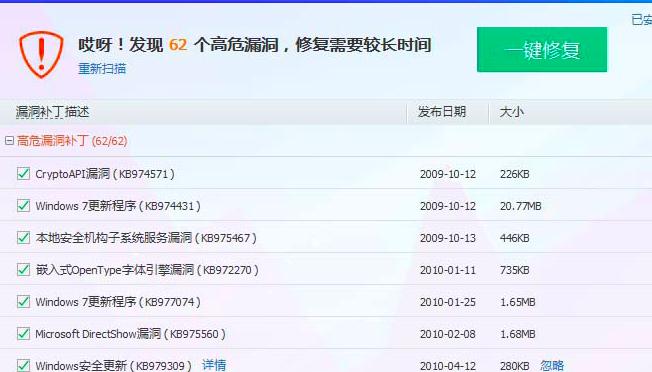The height and width of the screenshot is (372, 652).
Task: Uncheck the CryptoAPI漏洞 KB974571 checkbox
Action: (x=23, y=174)
